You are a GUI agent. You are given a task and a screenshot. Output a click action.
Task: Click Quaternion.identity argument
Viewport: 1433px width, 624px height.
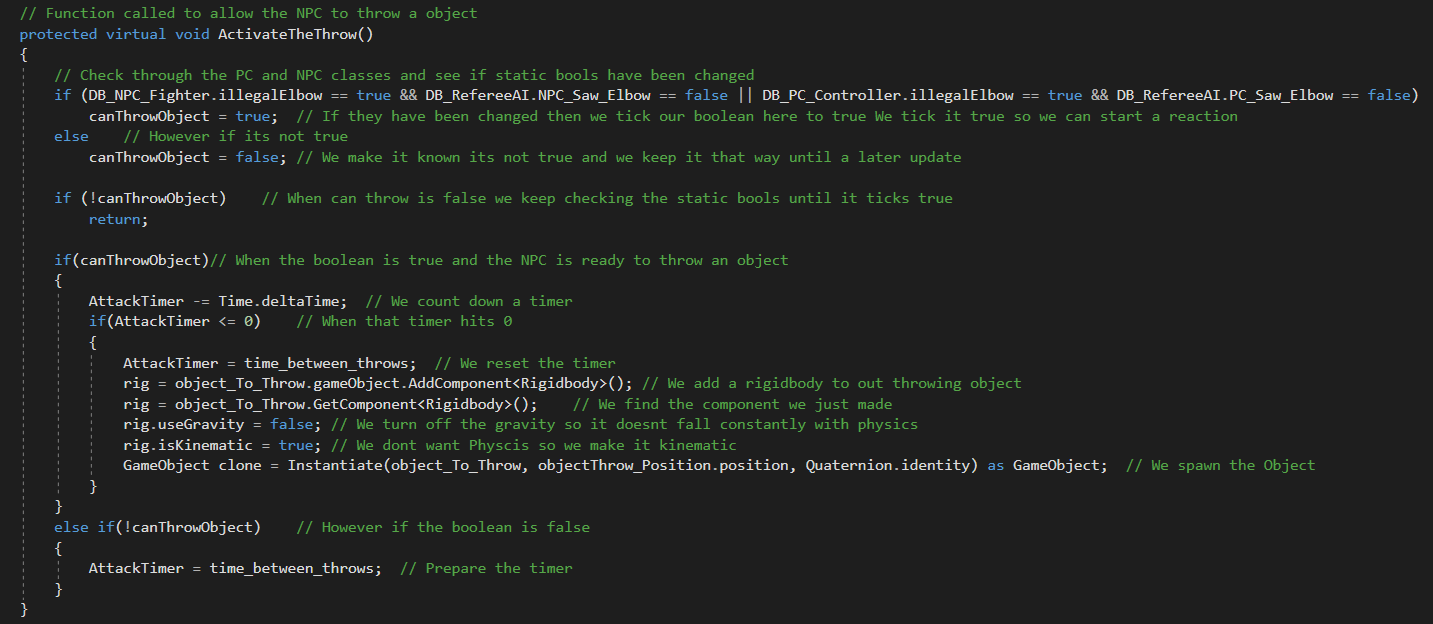[x=887, y=465]
